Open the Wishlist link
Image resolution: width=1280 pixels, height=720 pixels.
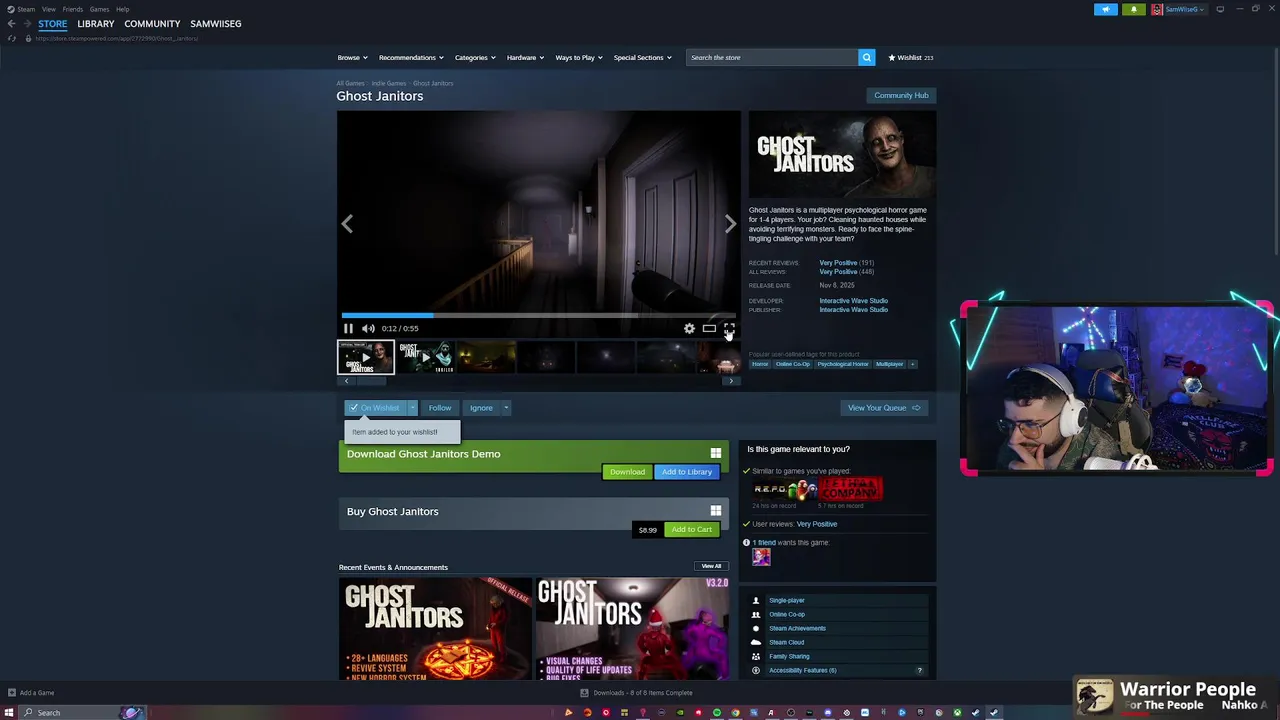pyautogui.click(x=910, y=57)
